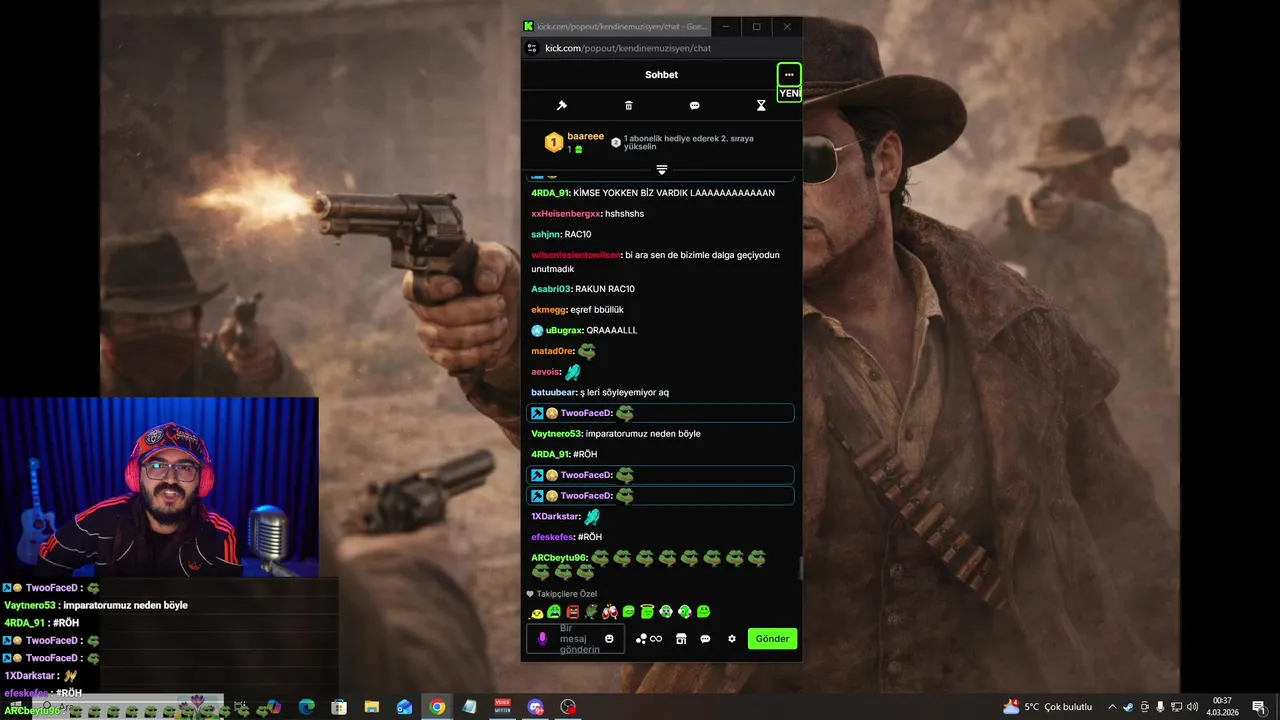The width and height of the screenshot is (1280, 720).
Task: Click the message 'eşref bbüllük'
Action: (597, 310)
